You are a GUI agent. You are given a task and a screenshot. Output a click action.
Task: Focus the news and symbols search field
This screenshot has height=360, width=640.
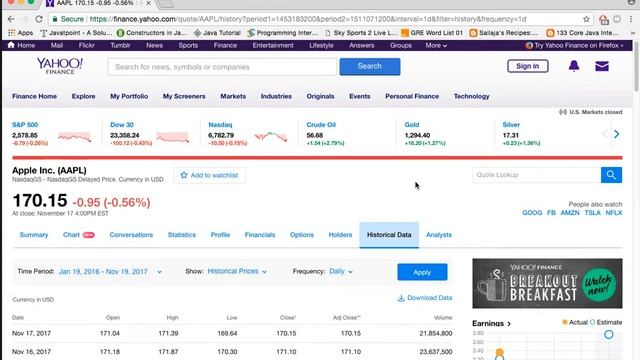(222, 67)
